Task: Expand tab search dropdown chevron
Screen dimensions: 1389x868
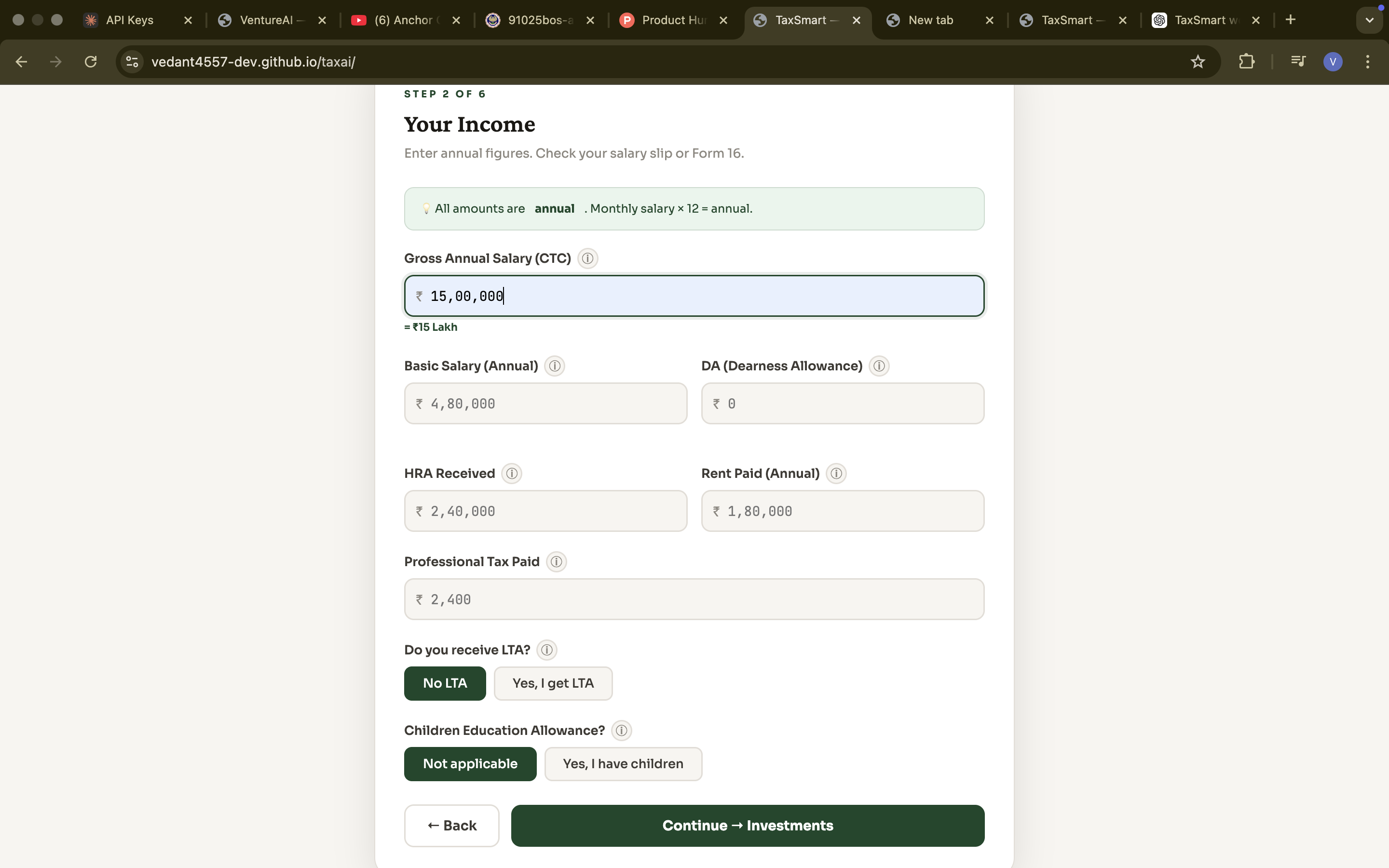Action: click(x=1369, y=20)
